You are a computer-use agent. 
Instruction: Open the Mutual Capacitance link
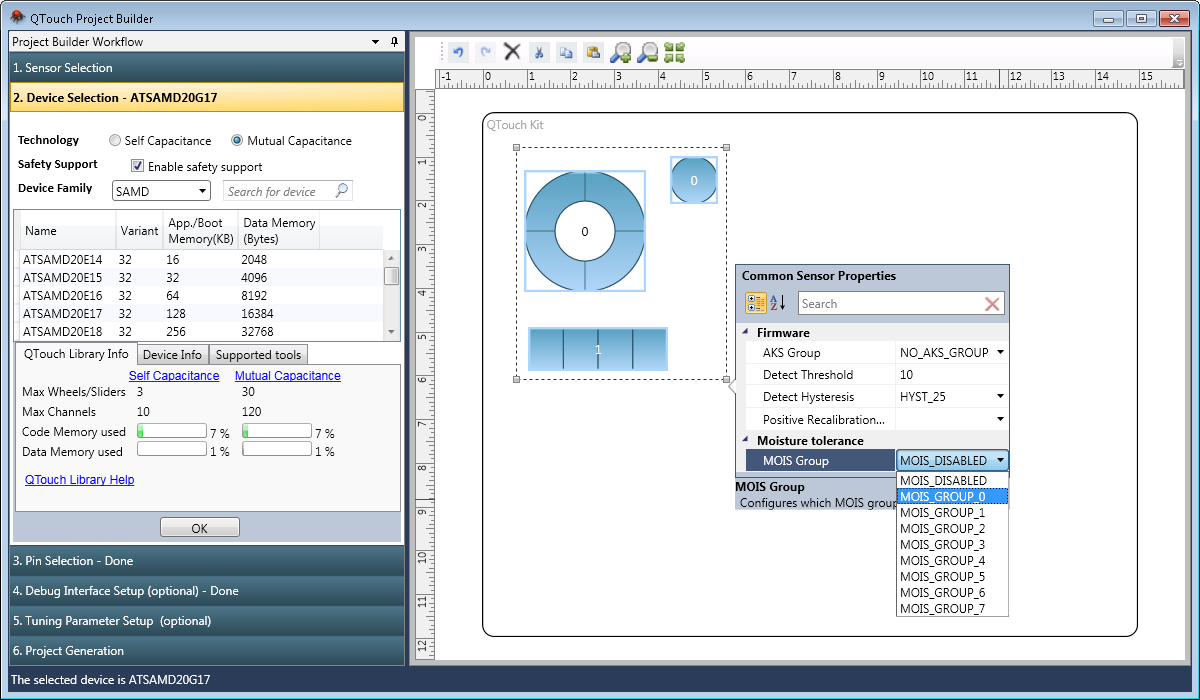click(288, 376)
